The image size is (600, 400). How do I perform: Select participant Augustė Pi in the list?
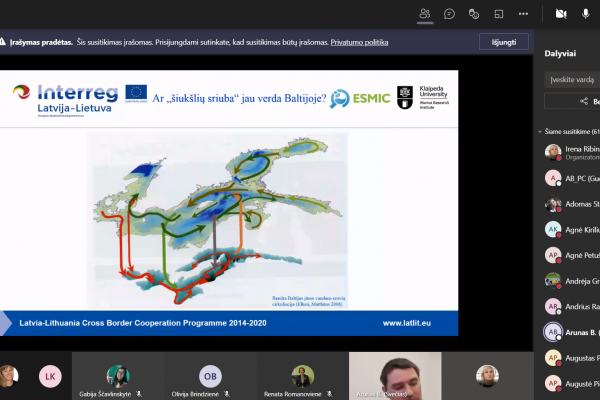[572, 384]
